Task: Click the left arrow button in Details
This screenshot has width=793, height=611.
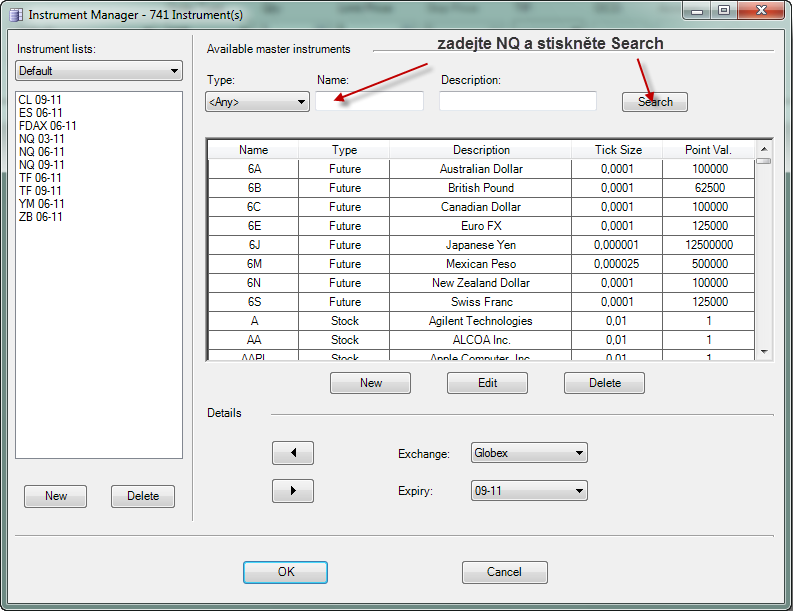Action: tap(293, 453)
